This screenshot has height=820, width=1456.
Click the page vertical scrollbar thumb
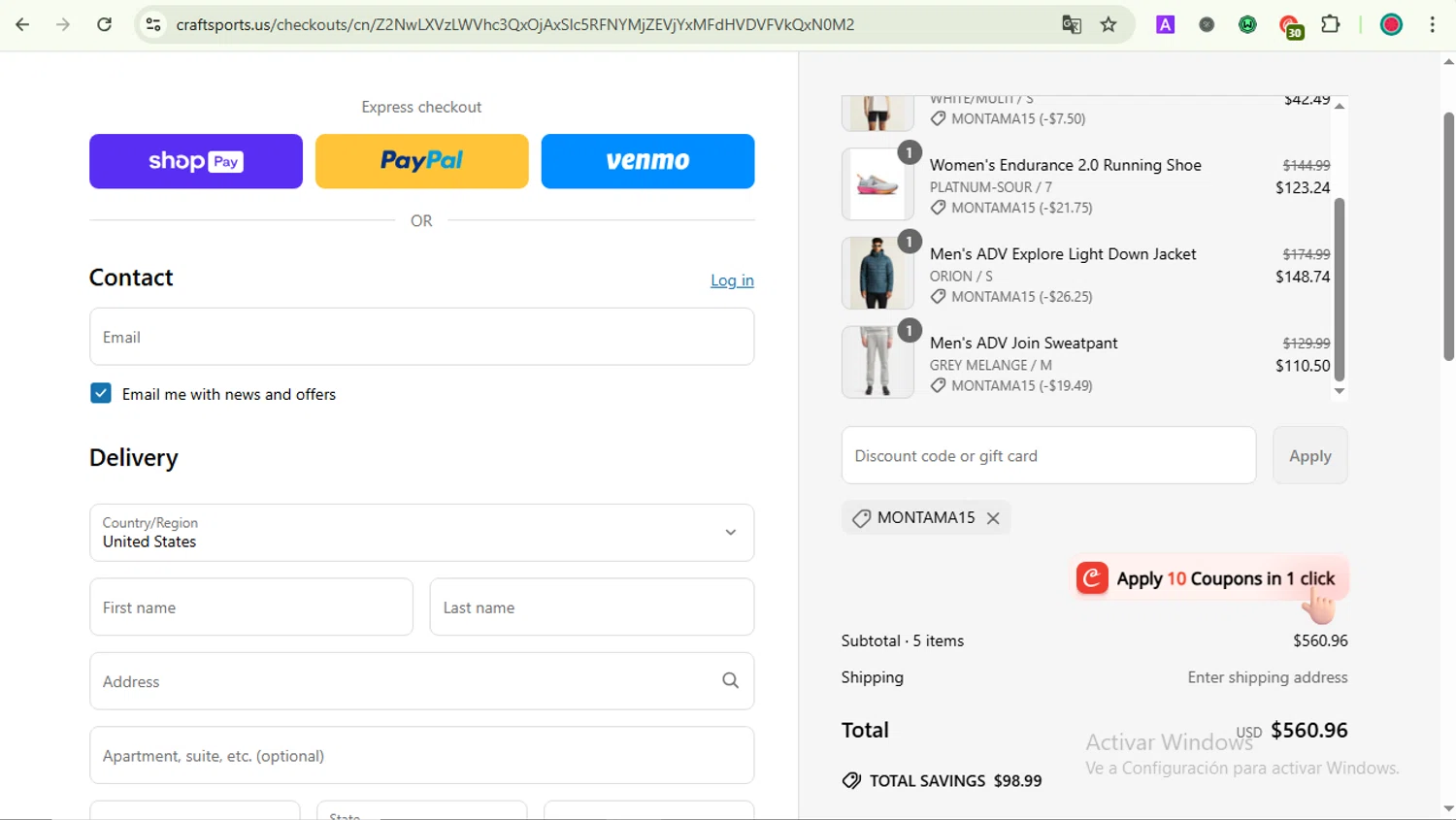(1448, 236)
